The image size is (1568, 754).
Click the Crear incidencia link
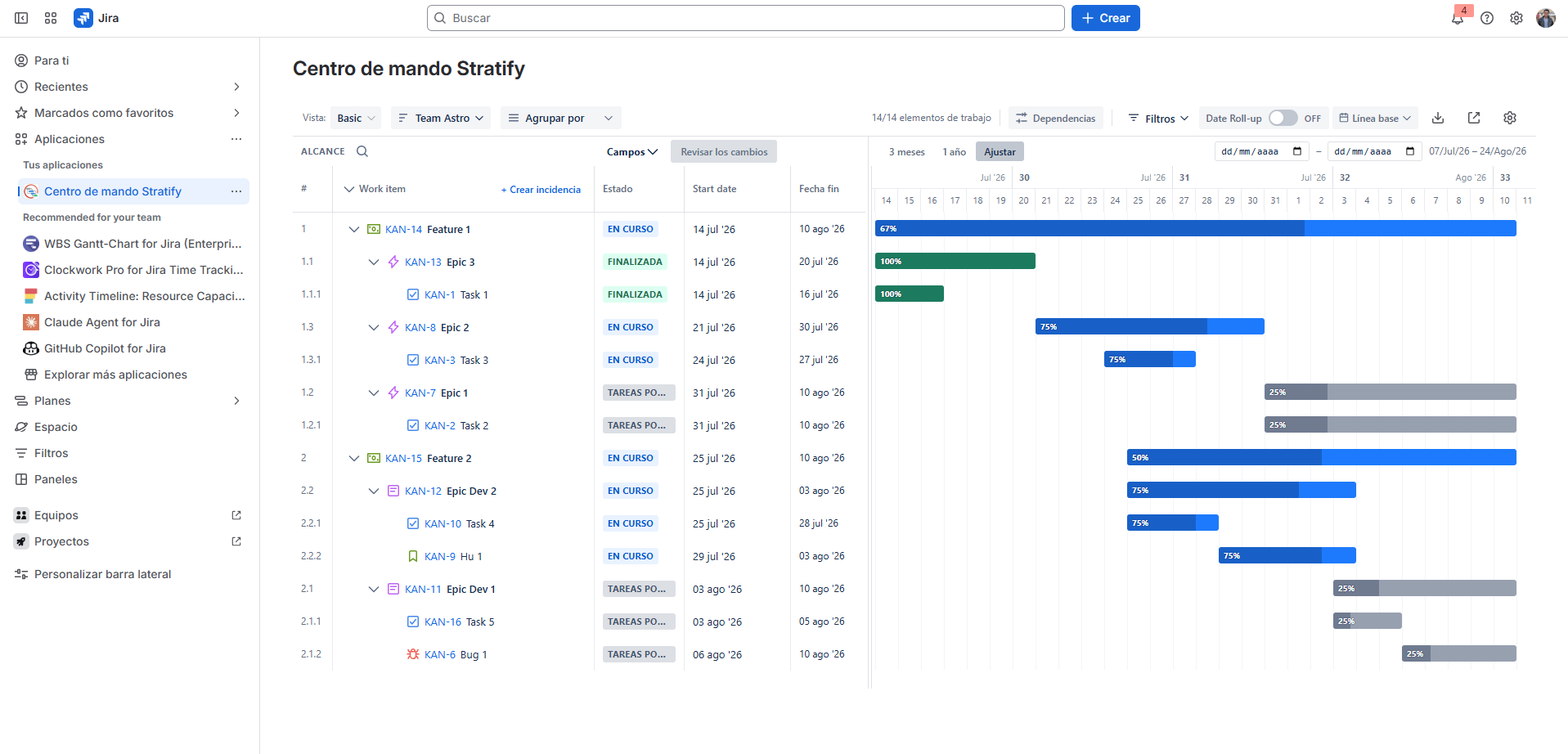click(541, 190)
